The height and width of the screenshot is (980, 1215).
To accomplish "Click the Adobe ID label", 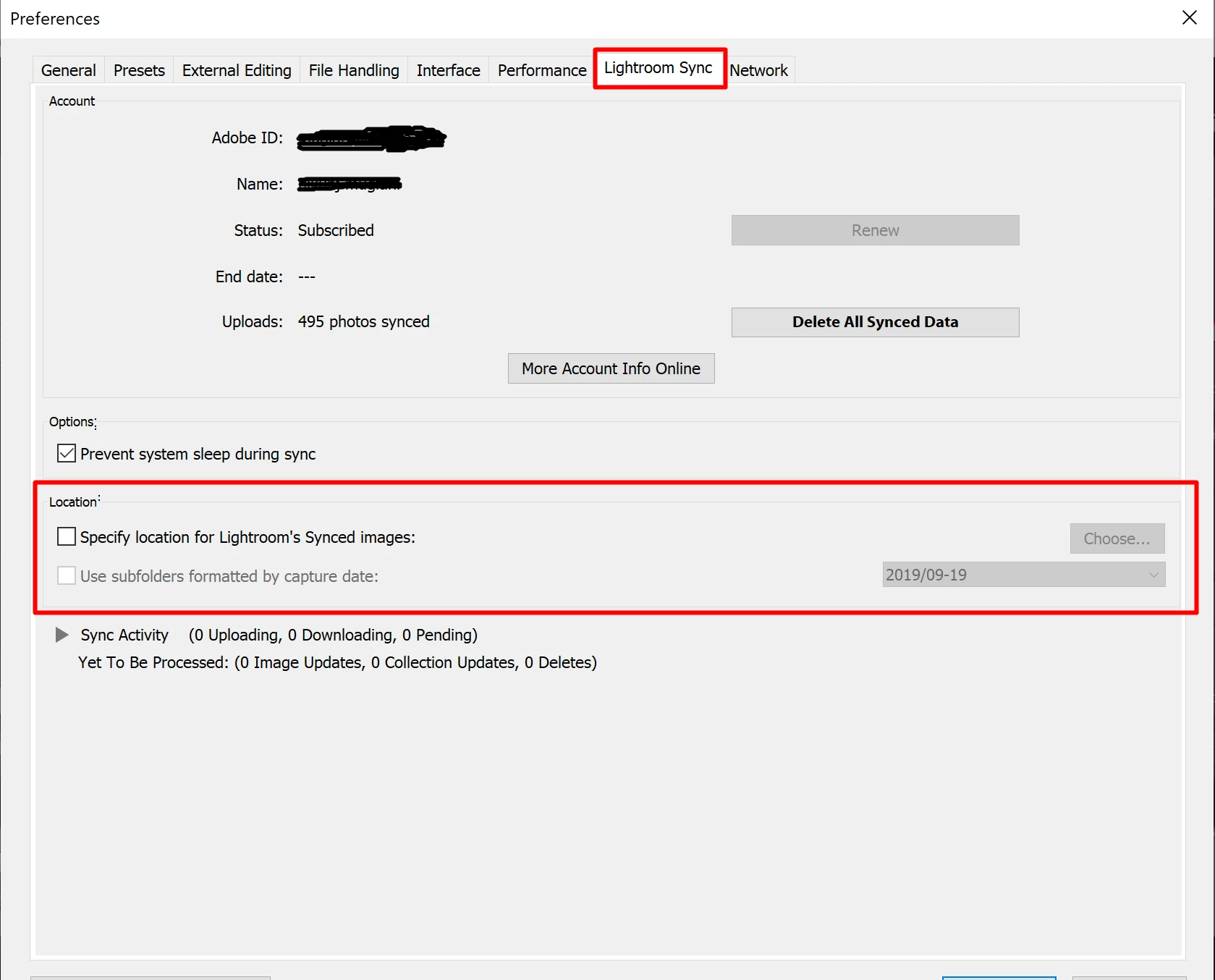I will [x=247, y=138].
